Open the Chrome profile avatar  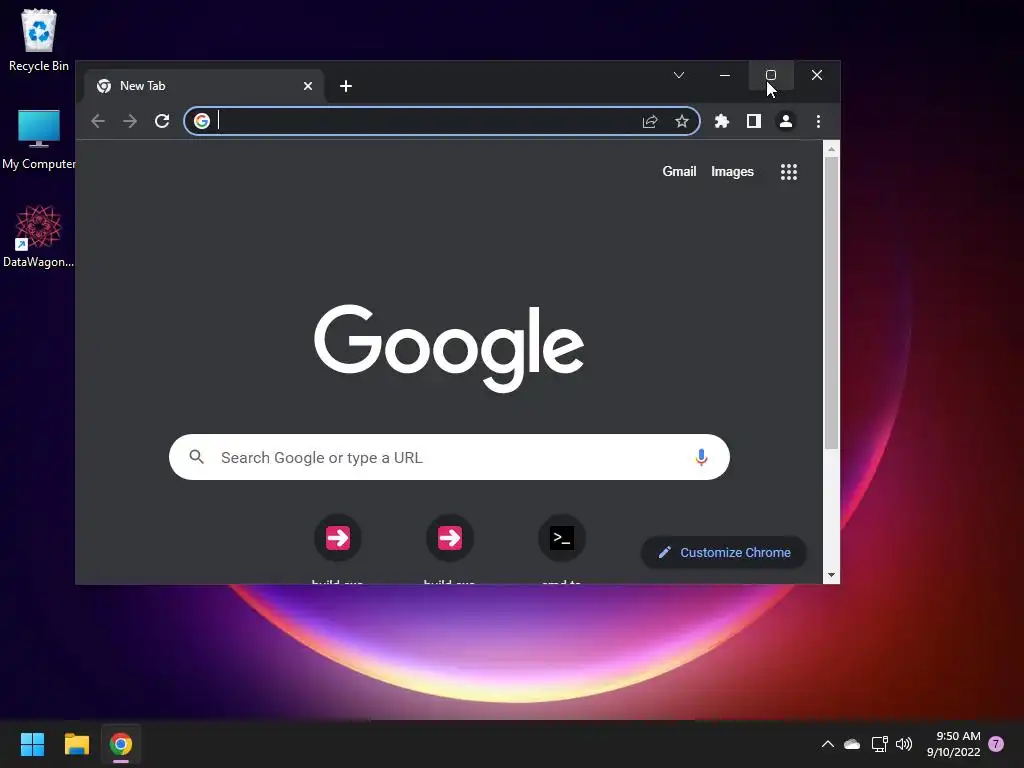pyautogui.click(x=786, y=121)
